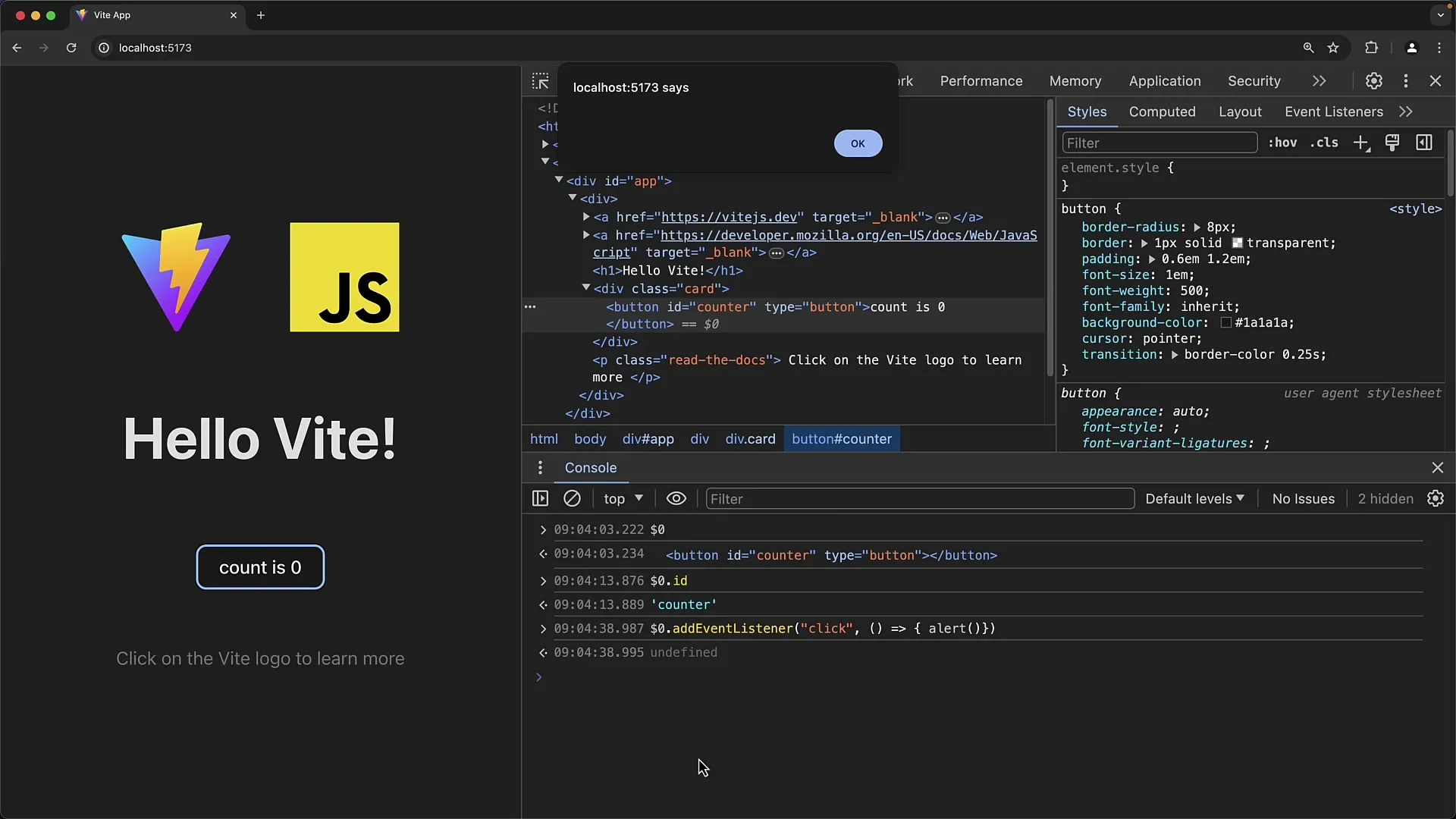Screen dimensions: 1456x819
Task: Click the more options icon in console panel
Action: pyautogui.click(x=539, y=468)
